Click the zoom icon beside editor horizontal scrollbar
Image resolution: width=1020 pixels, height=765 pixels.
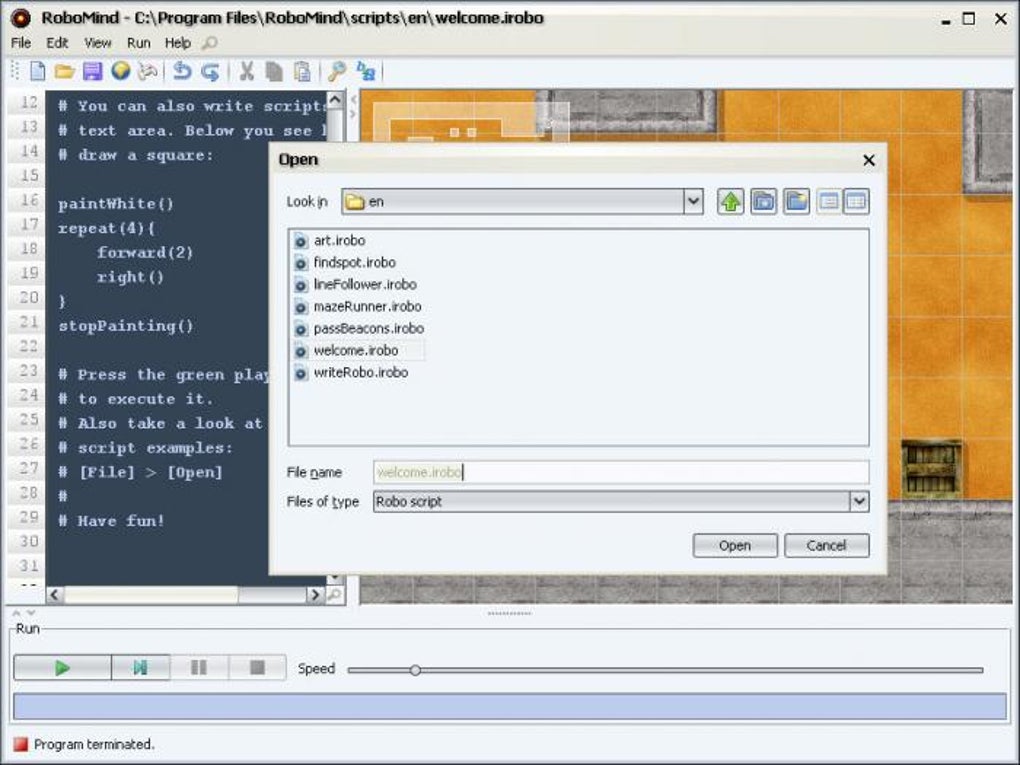pos(334,594)
